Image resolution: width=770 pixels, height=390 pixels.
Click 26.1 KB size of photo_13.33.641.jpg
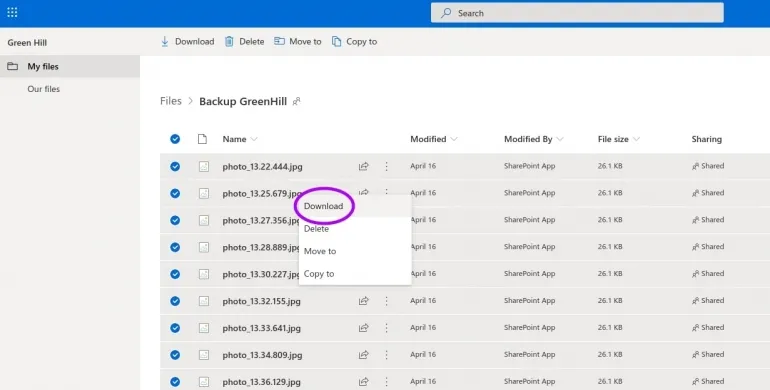coord(610,328)
